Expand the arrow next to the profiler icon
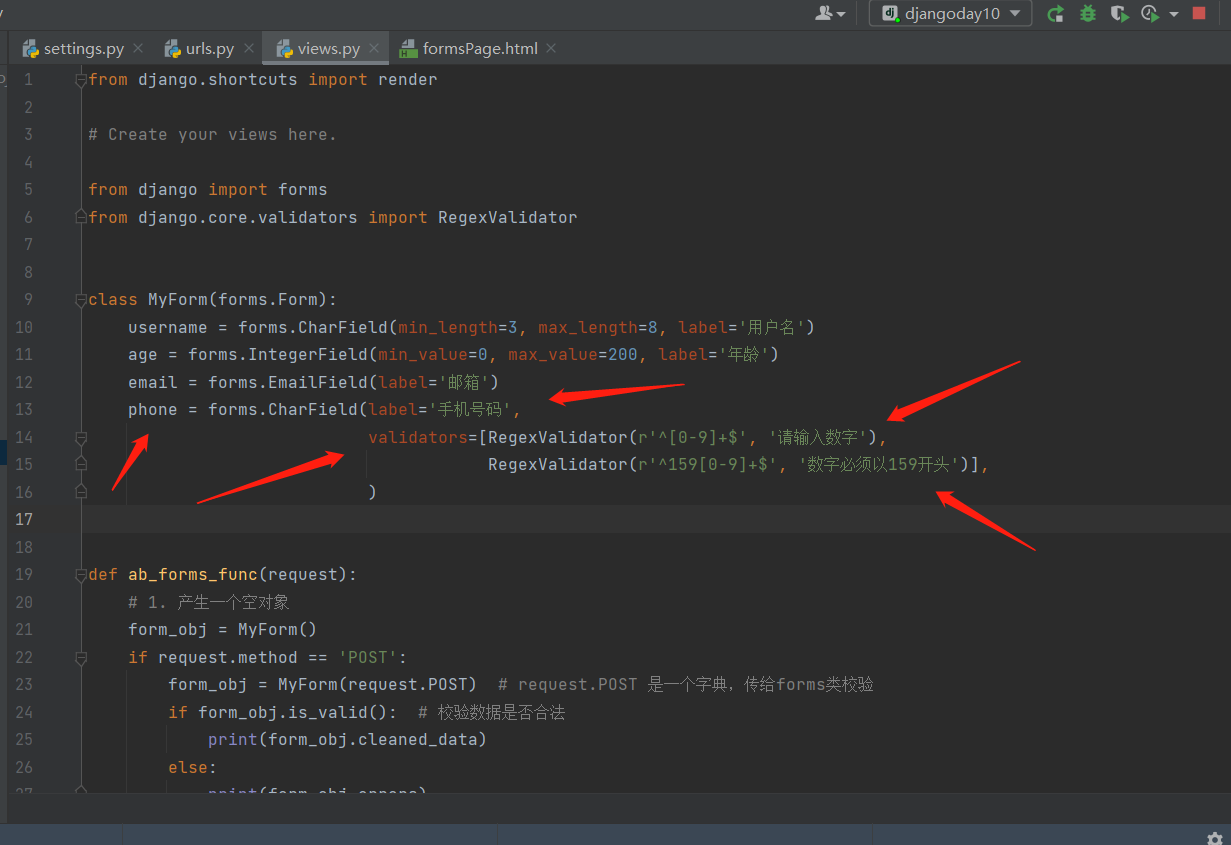 tap(1173, 14)
